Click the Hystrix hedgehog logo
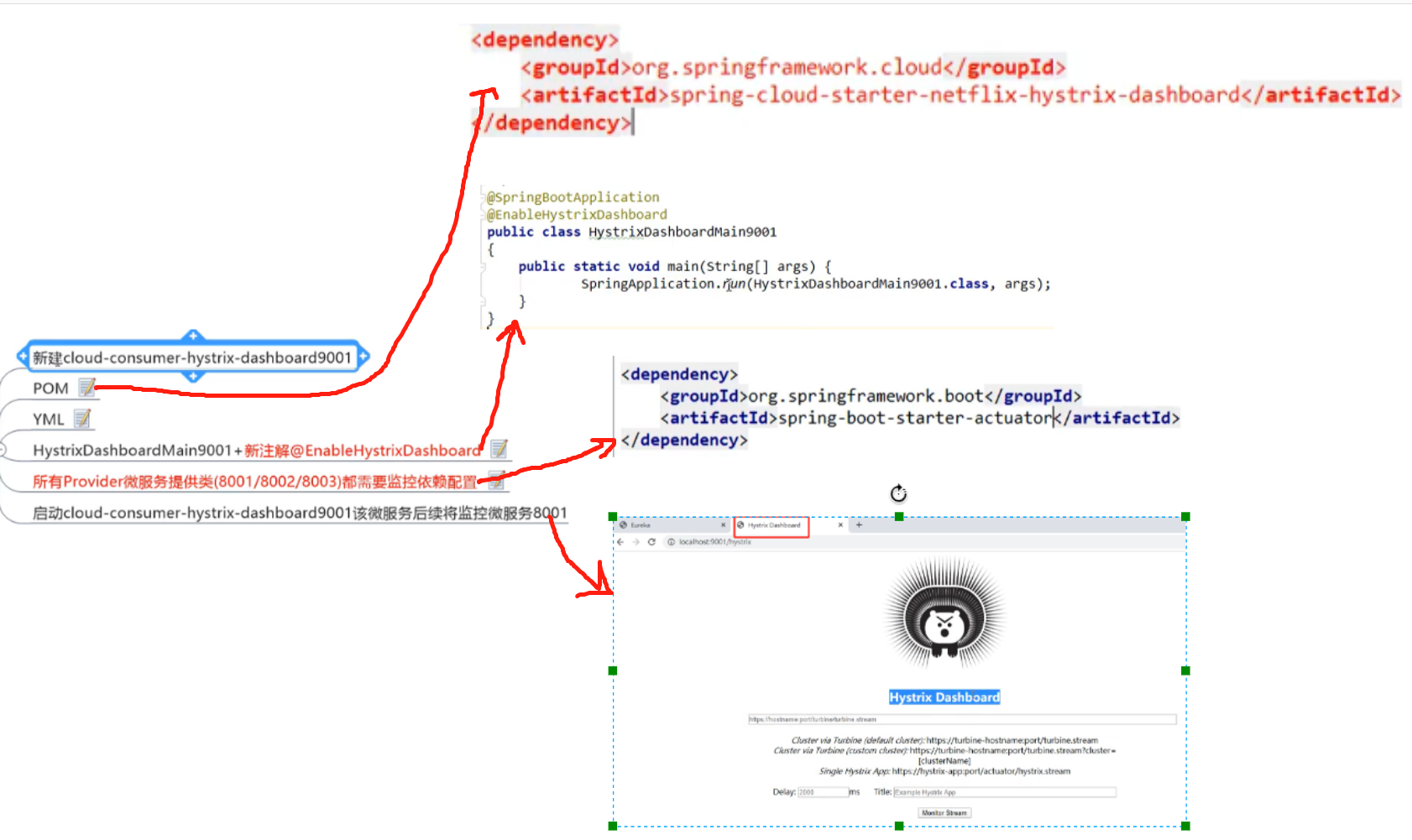This screenshot has height=840, width=1412. coord(945,615)
